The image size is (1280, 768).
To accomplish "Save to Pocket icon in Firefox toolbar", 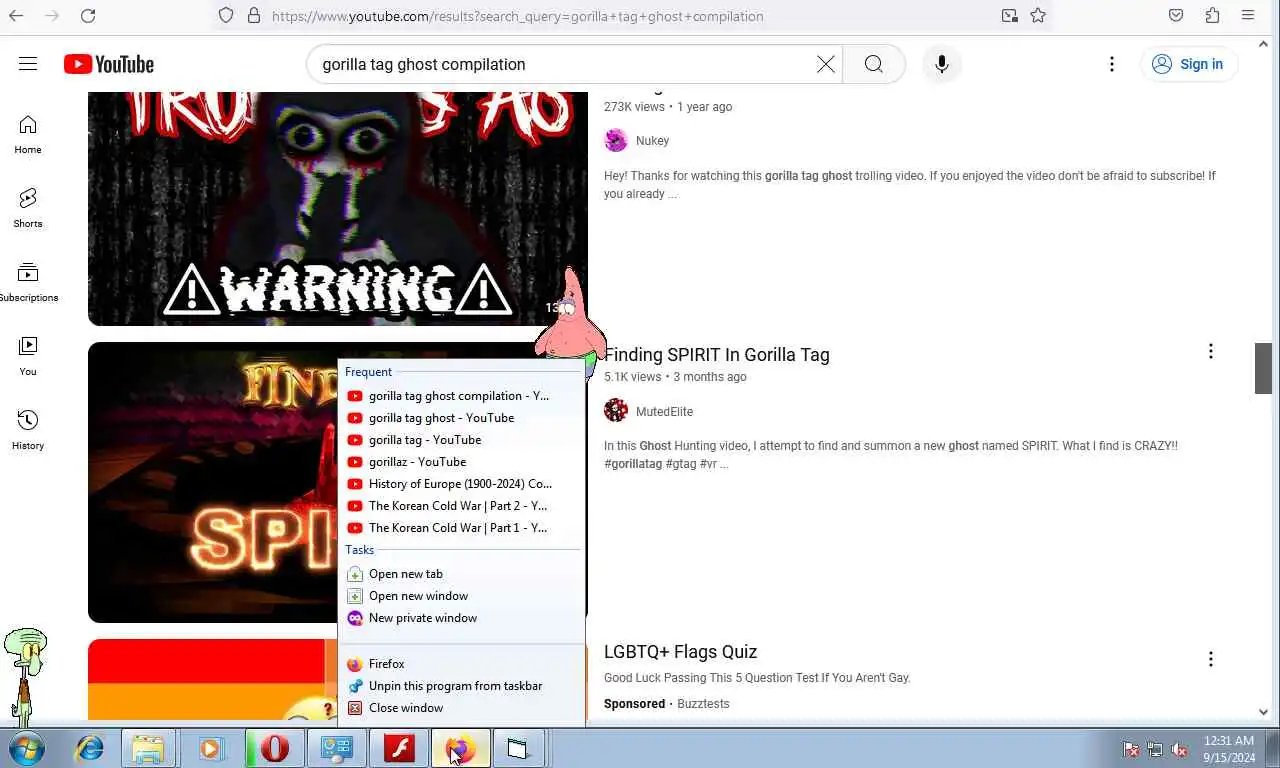I will (x=1176, y=16).
